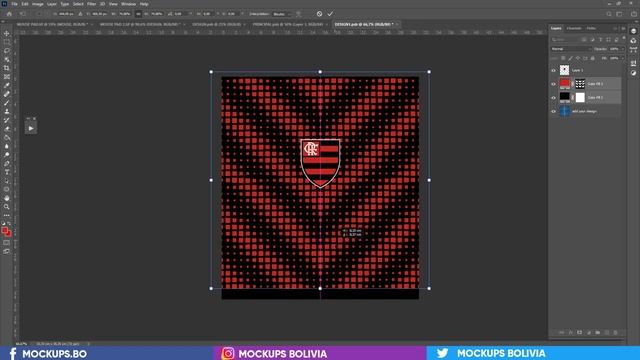Click the Home icon in options bar

9,14
